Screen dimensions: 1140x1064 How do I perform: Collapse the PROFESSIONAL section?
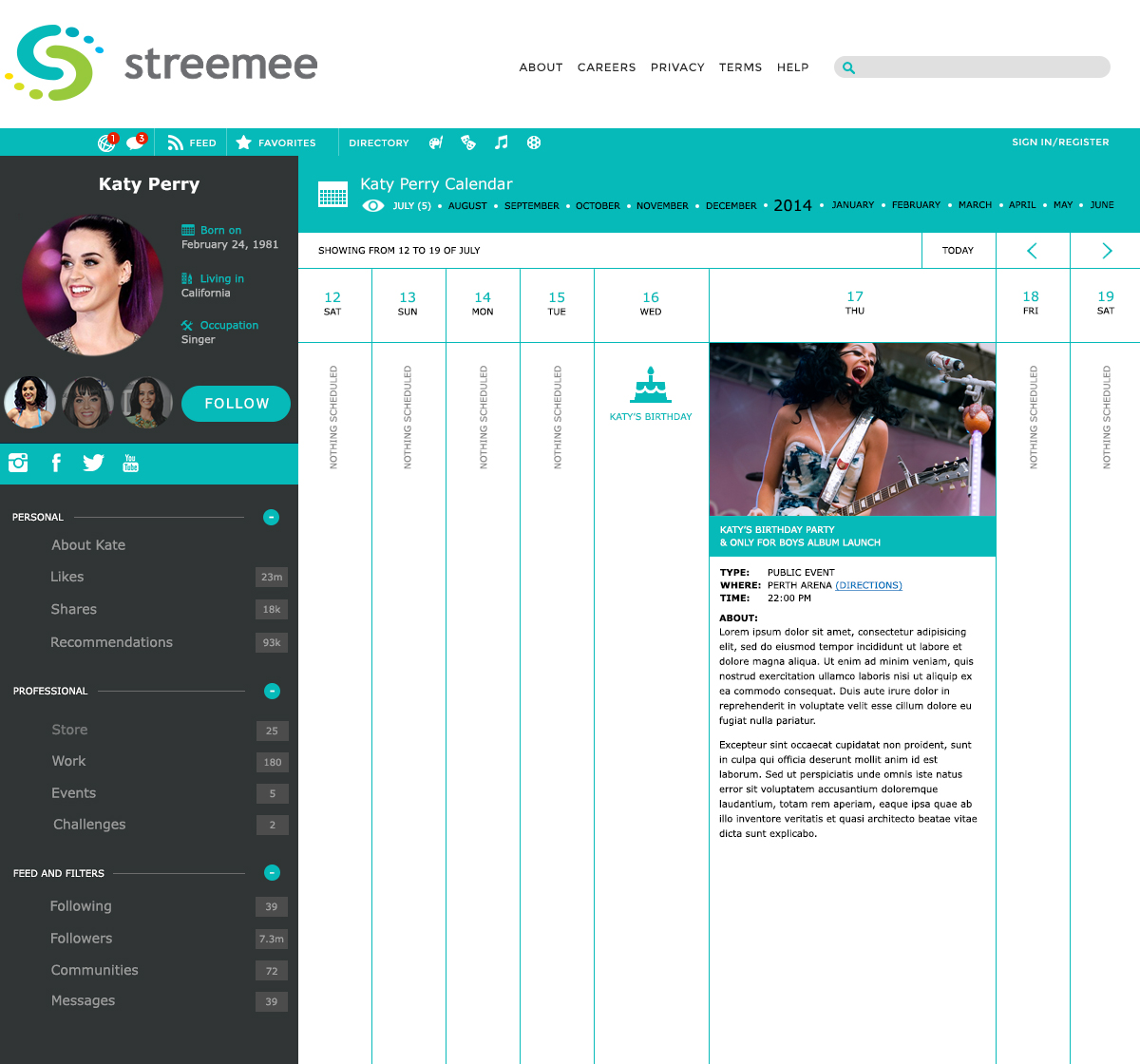272,691
